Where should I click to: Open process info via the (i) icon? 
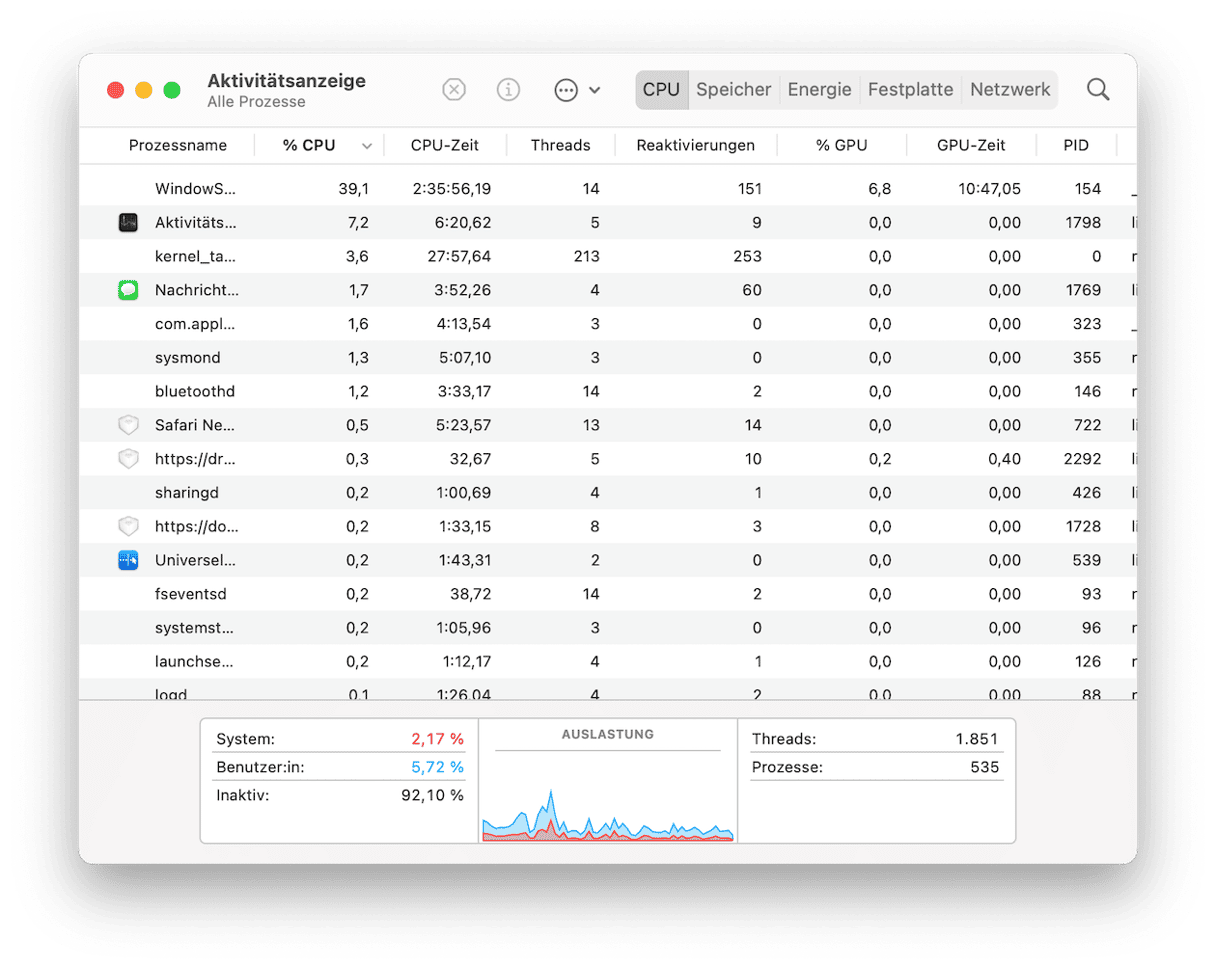coord(509,90)
